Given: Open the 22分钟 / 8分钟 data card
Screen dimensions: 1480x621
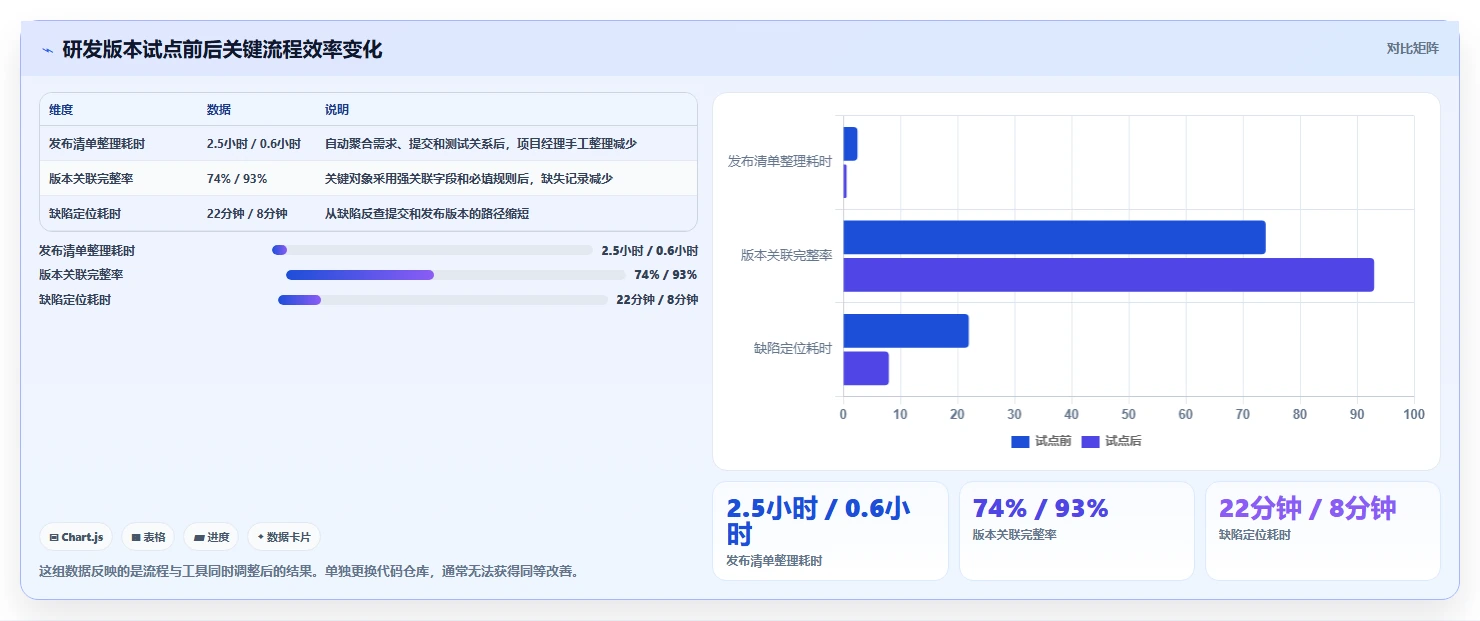Looking at the screenshot, I should [1323, 531].
